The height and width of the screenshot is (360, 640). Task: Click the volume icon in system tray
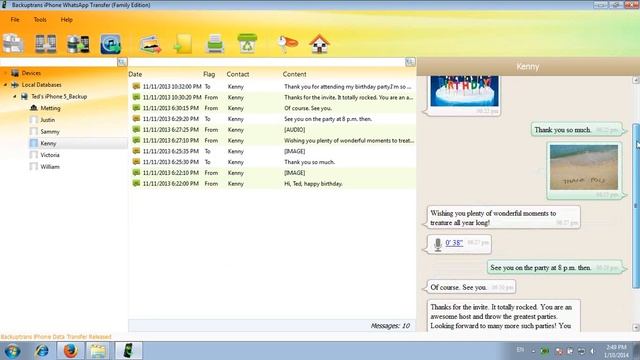tap(592, 351)
